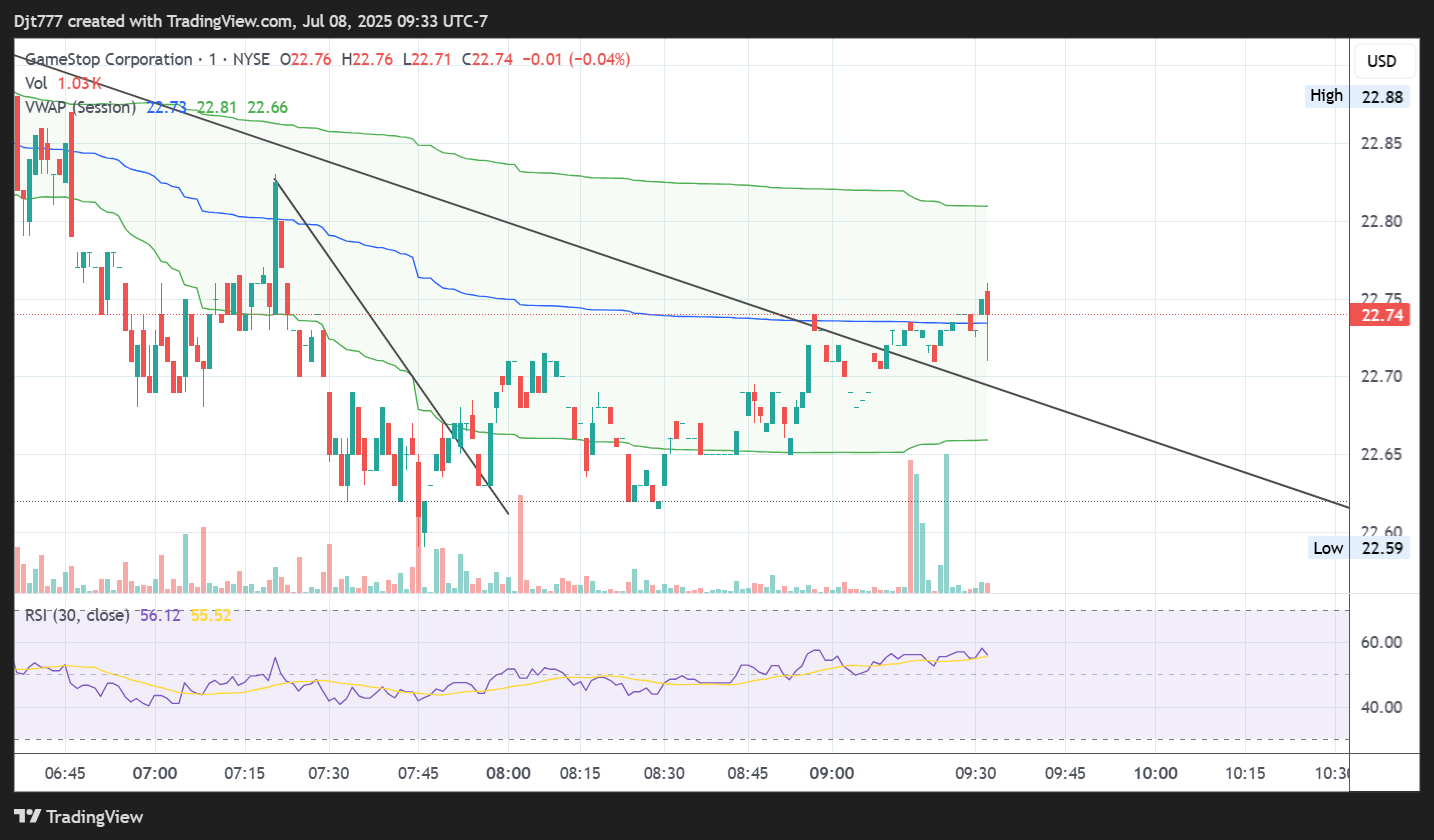Click the RSI value 56.12
Image resolution: width=1434 pixels, height=840 pixels.
click(x=160, y=615)
